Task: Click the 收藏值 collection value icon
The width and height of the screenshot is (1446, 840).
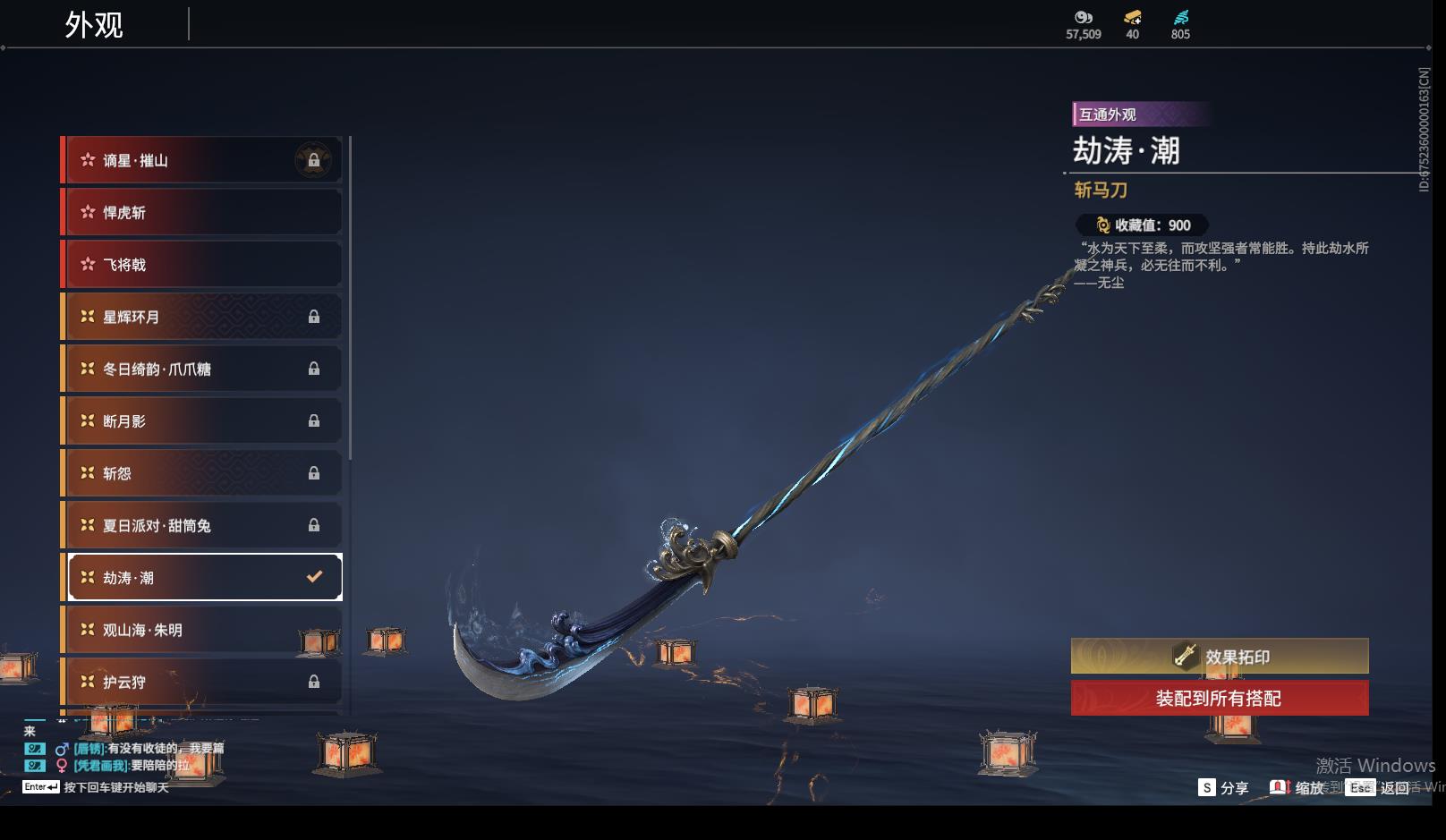Action: pyautogui.click(x=1103, y=225)
